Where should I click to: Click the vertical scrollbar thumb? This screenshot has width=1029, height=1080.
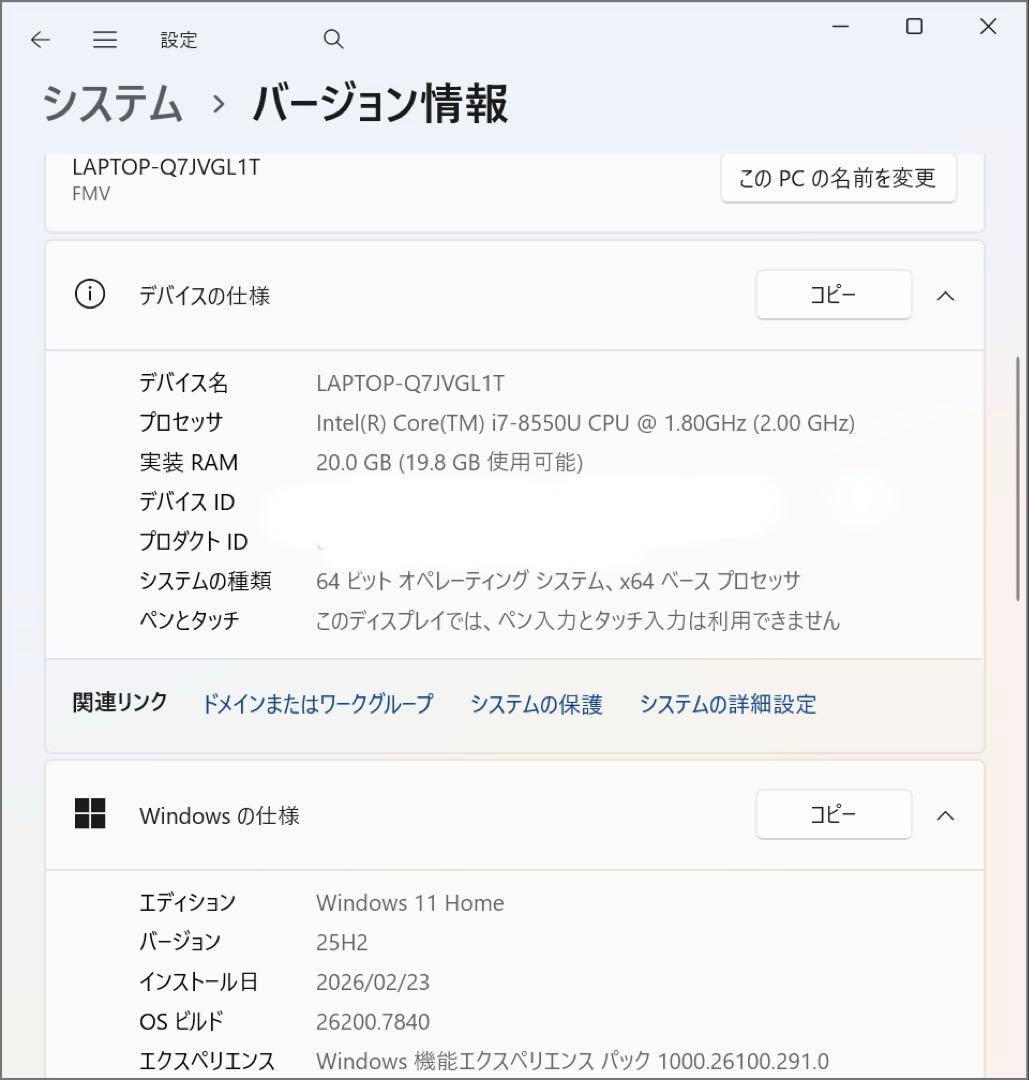pos(1018,479)
